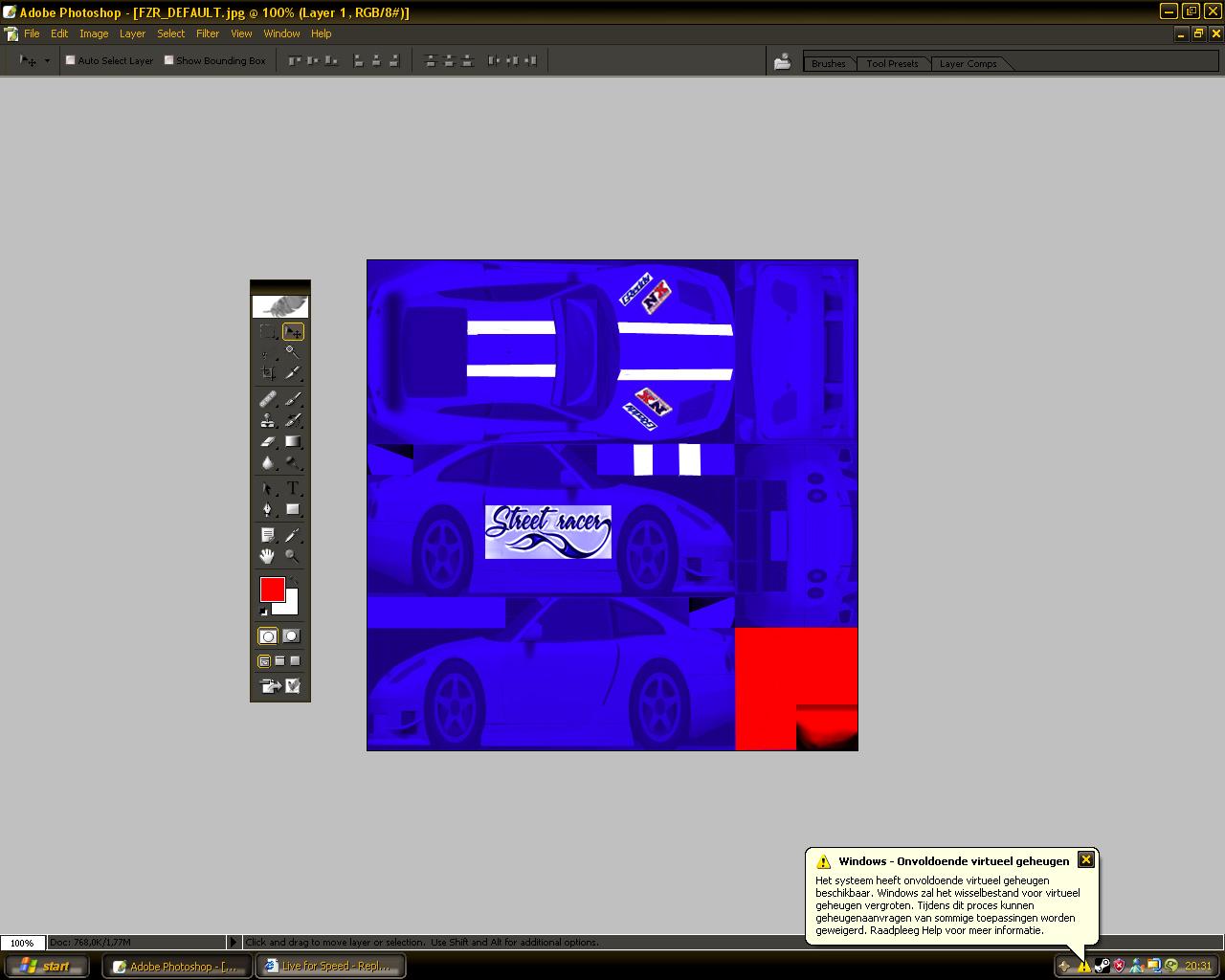1225x980 pixels.
Task: Open the Tool Presets palette tab
Action: (892, 63)
